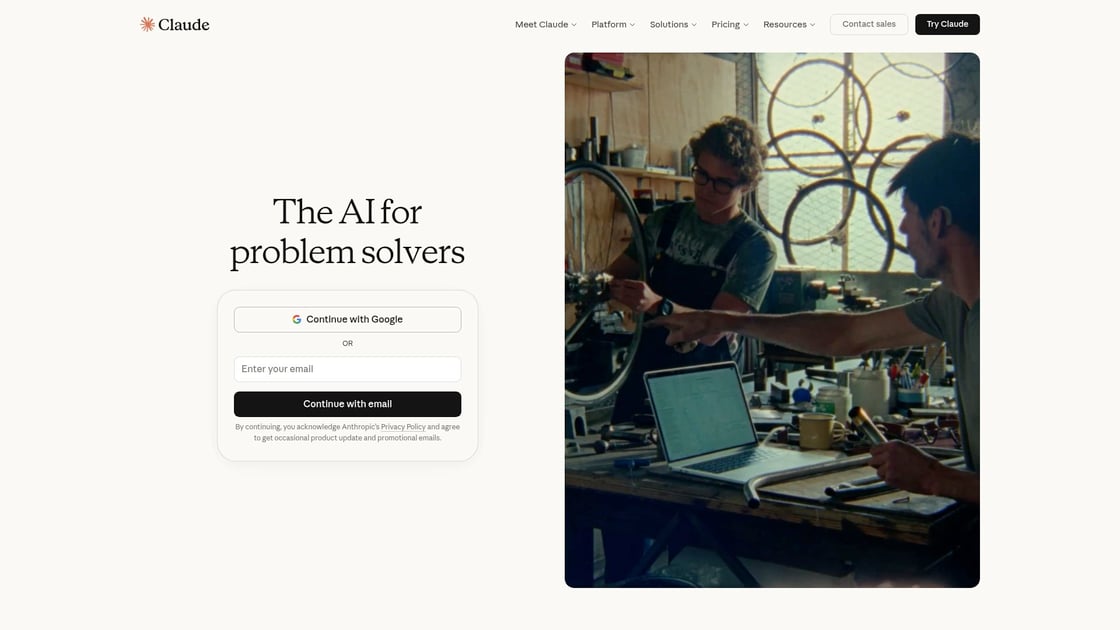
Task: Click the Contact sales button
Action: coord(869,24)
